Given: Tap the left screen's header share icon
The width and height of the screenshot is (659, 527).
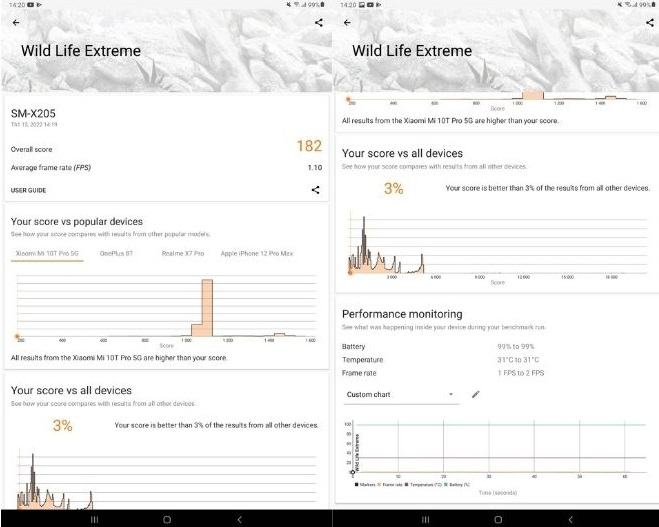Looking at the screenshot, I should (x=319, y=23).
